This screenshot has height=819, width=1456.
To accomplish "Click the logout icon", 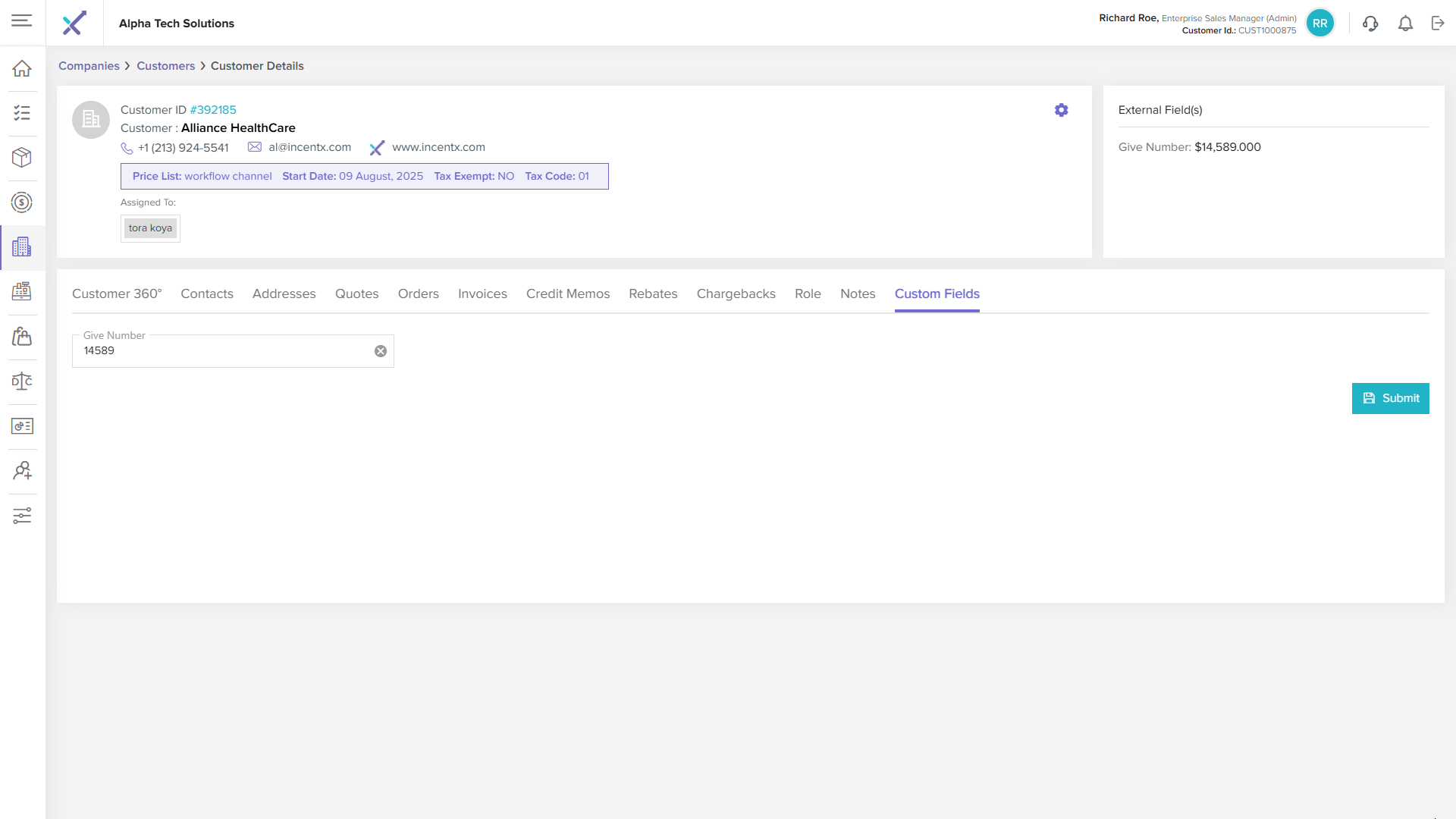I will pyautogui.click(x=1438, y=24).
